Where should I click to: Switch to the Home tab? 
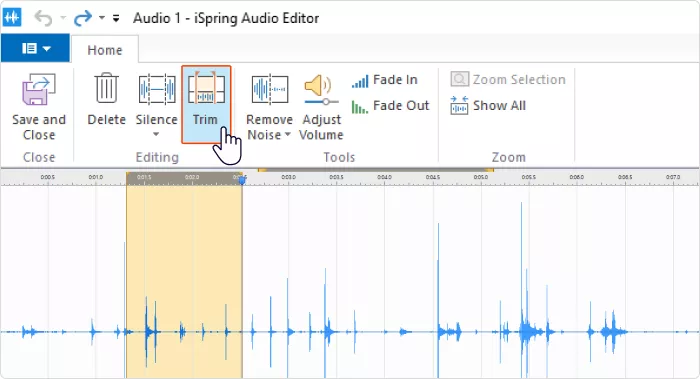click(105, 50)
